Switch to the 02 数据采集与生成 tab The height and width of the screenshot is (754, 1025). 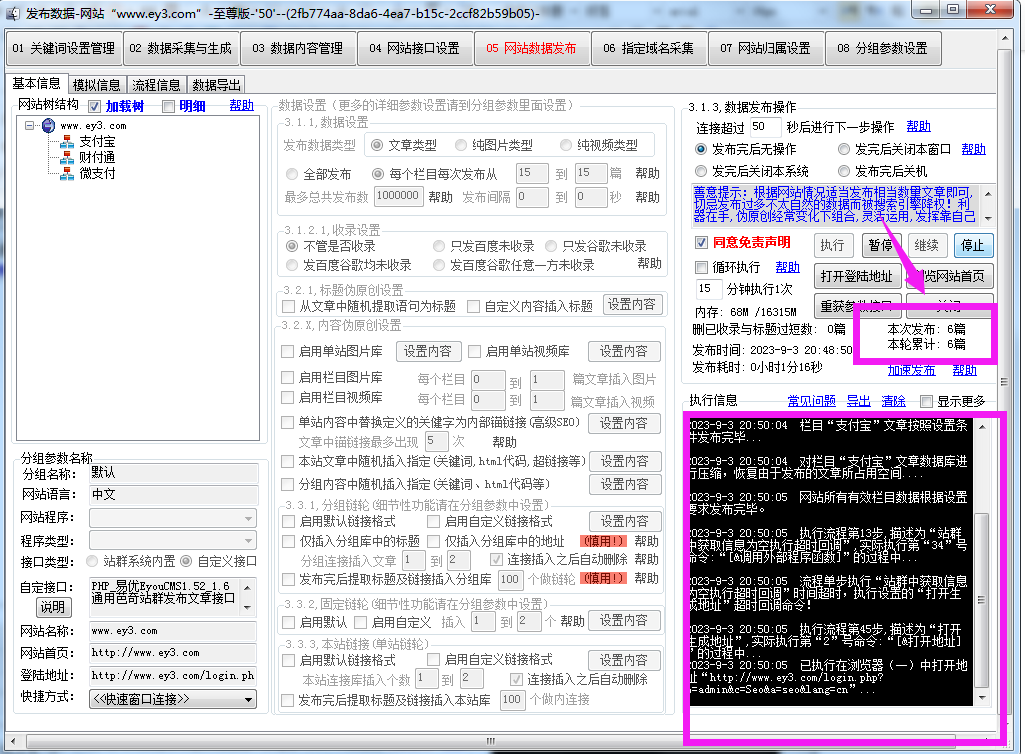pos(181,48)
